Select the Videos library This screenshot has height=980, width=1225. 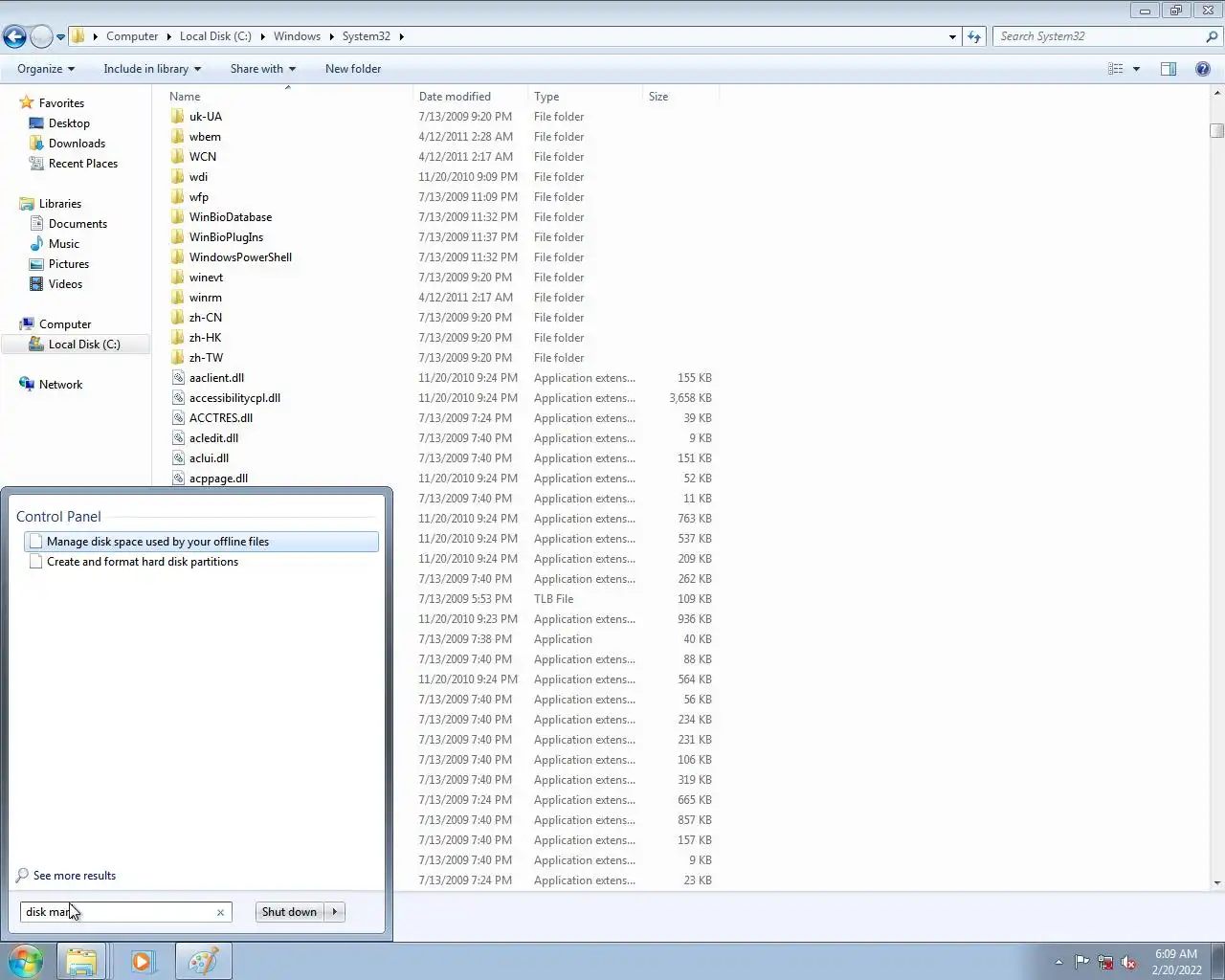click(x=65, y=284)
